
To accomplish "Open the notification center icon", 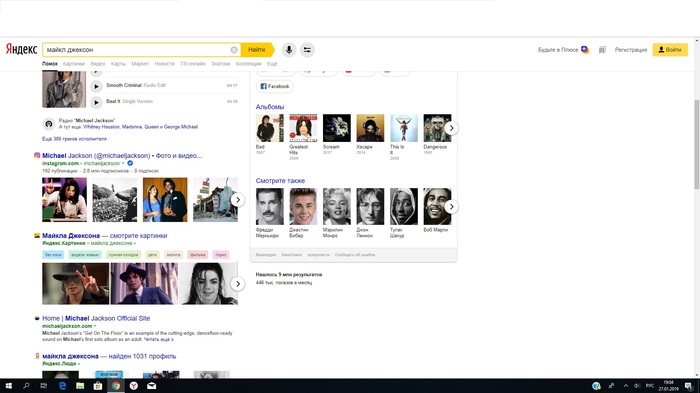I will coord(689,386).
